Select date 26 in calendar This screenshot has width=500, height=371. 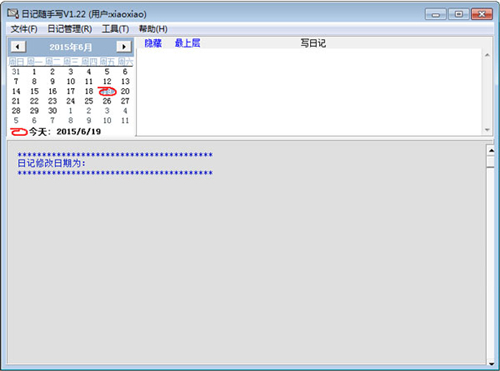coord(107,101)
